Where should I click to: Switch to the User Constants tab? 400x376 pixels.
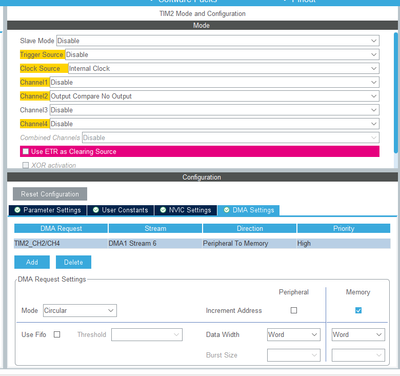click(120, 210)
